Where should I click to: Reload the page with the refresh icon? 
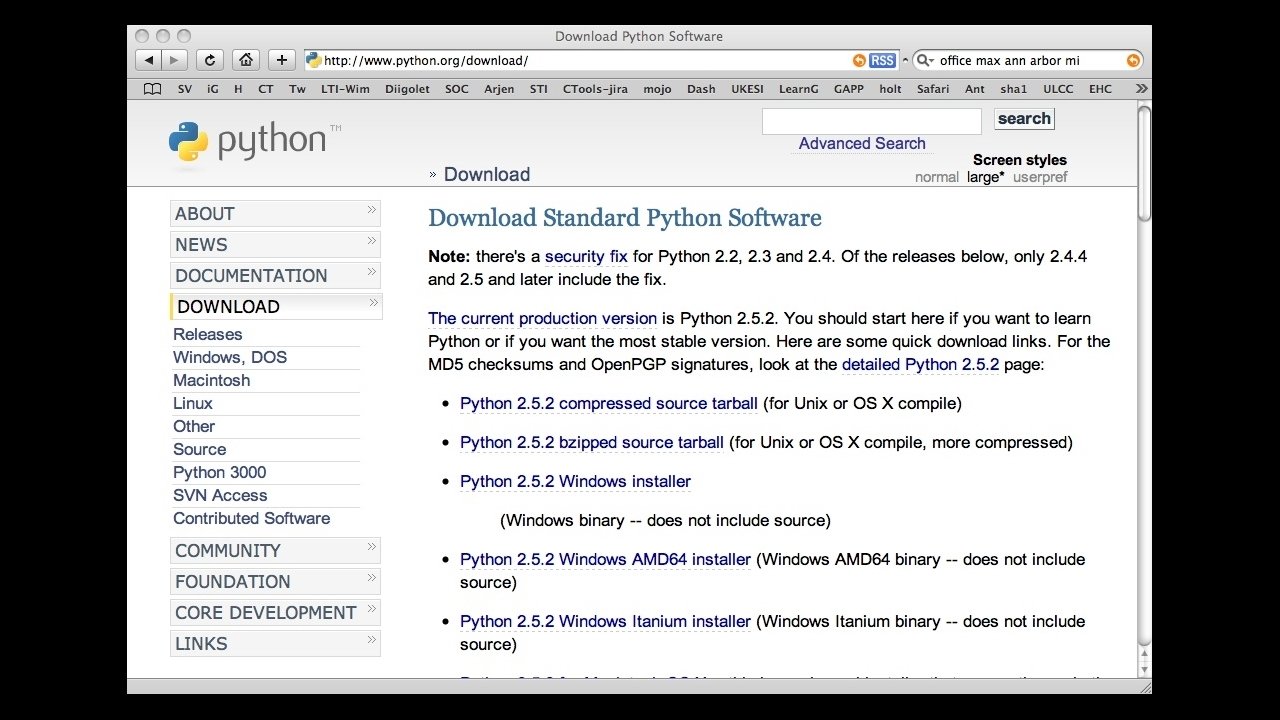pos(209,60)
